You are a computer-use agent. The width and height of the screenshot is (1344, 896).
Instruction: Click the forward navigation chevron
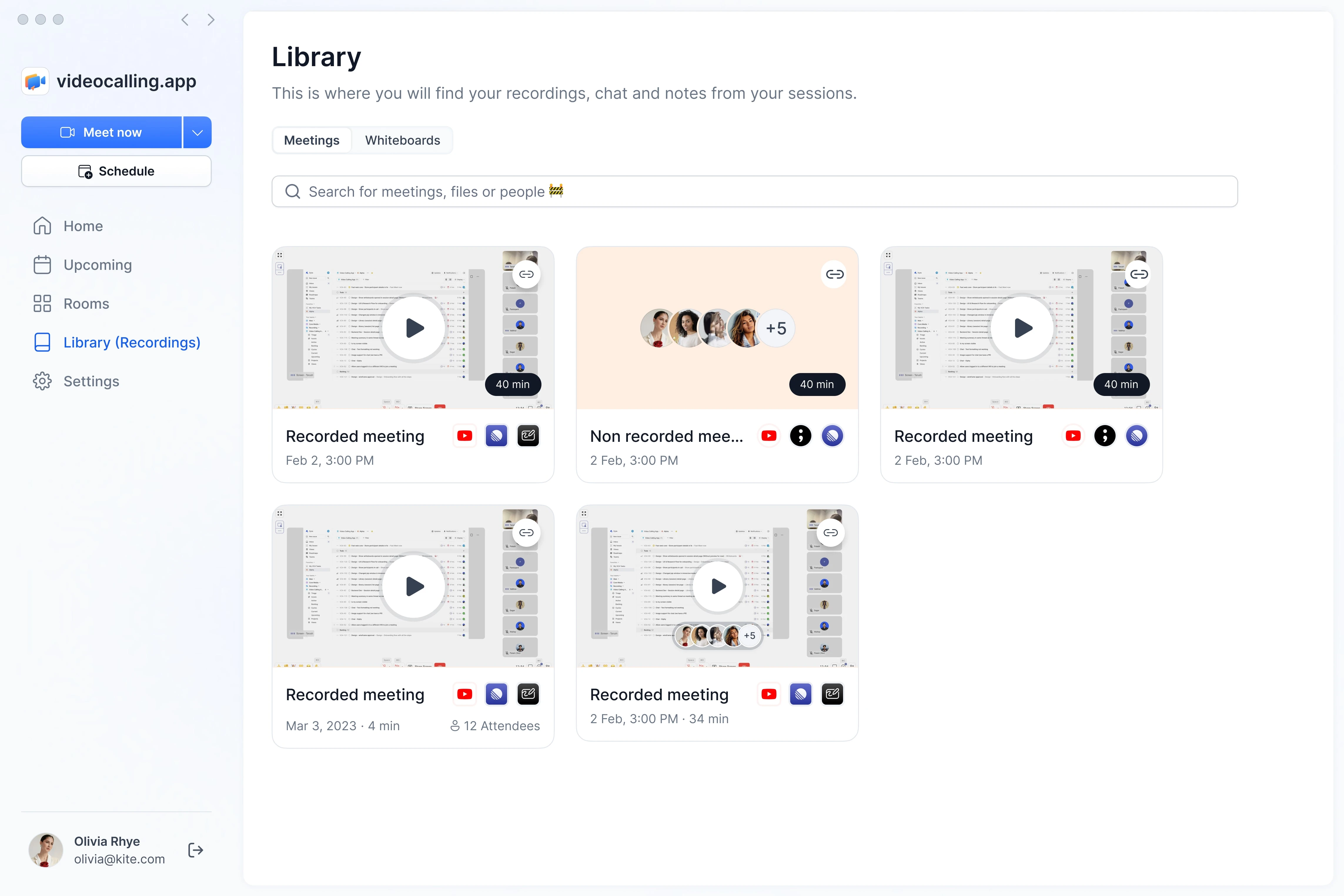tap(211, 19)
